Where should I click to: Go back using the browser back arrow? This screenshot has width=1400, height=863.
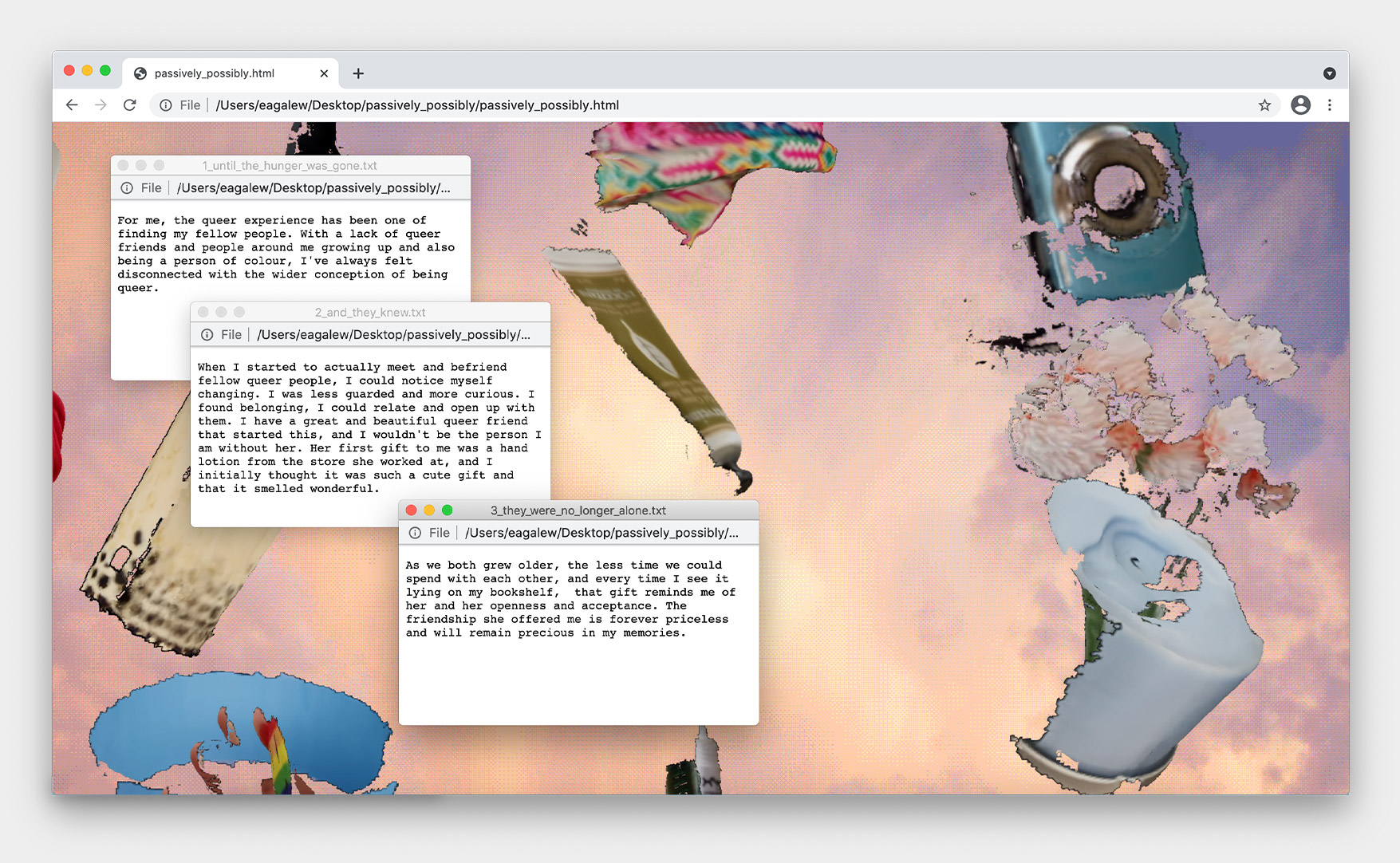pos(72,105)
